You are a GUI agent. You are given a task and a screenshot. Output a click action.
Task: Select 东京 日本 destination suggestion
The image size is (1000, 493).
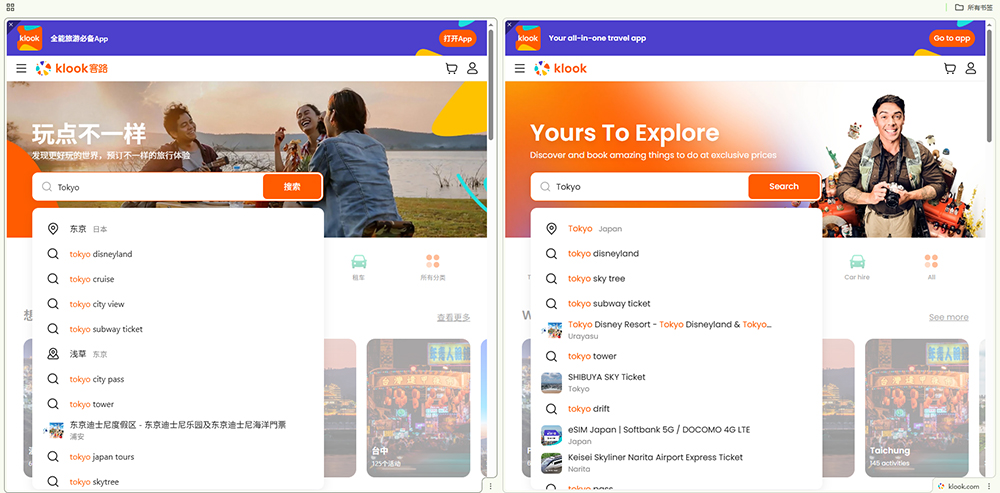[178, 228]
